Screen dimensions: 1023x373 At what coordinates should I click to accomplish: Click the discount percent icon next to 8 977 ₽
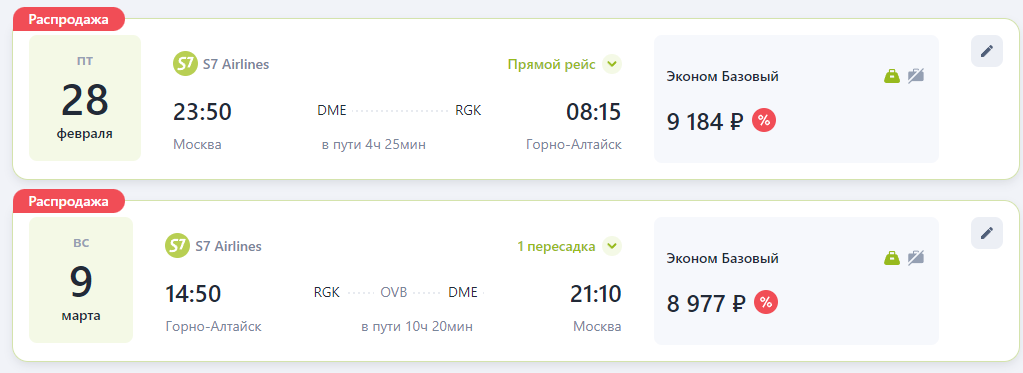pos(766,303)
